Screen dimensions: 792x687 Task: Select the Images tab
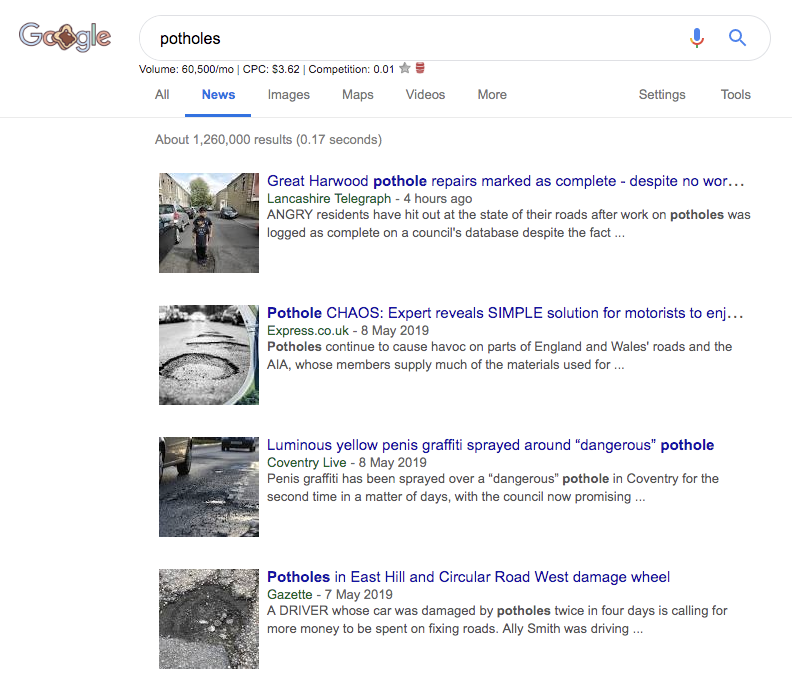[289, 95]
